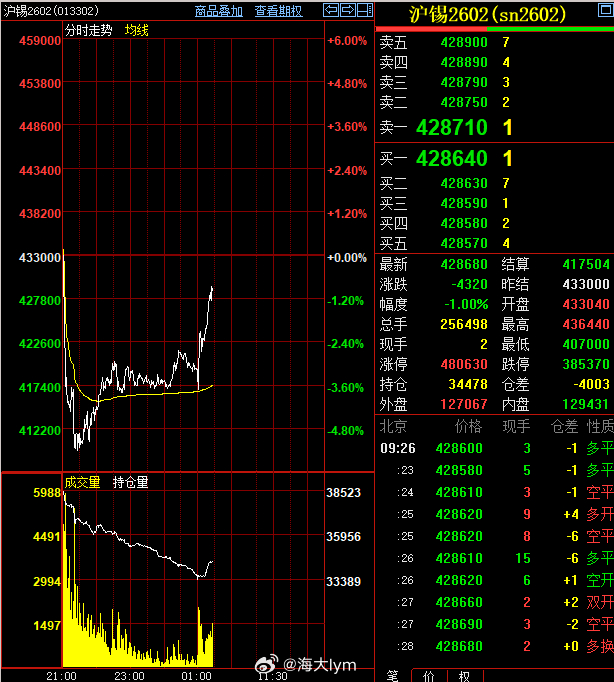
Task: Click the trade row with 现手 15
Action: [x=494, y=558]
